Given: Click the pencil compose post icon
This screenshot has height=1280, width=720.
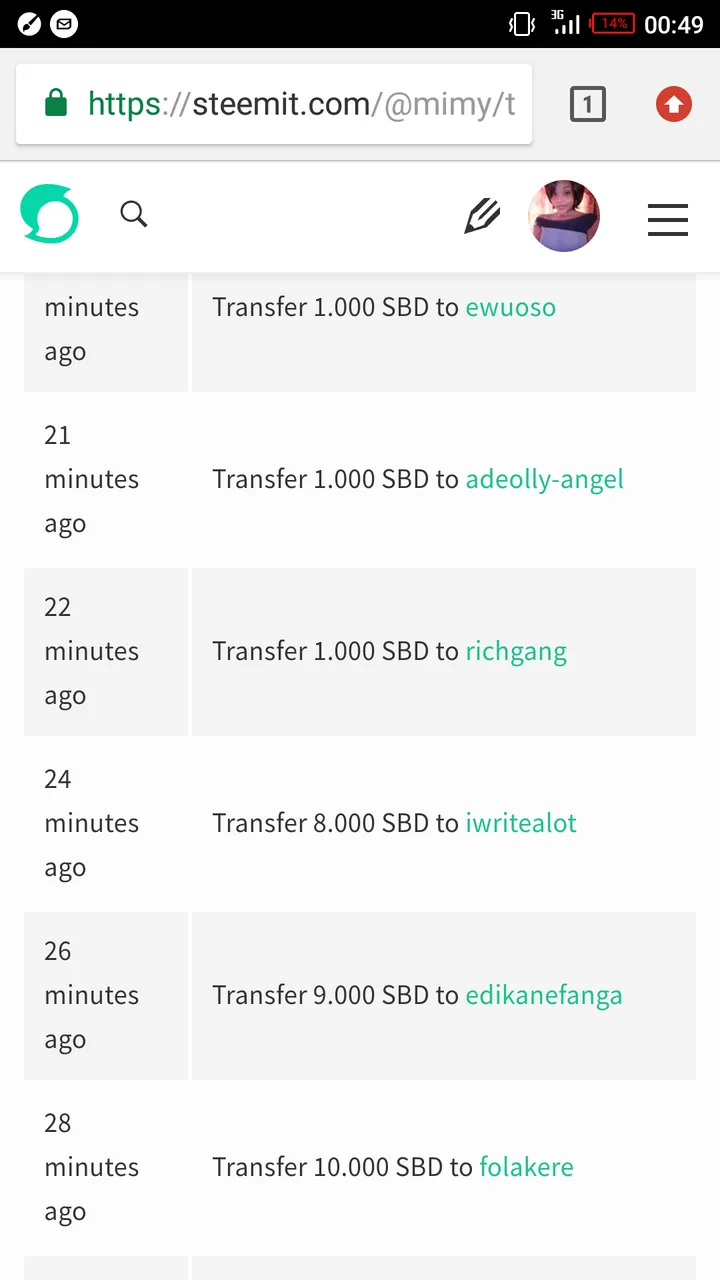Looking at the screenshot, I should 482,216.
